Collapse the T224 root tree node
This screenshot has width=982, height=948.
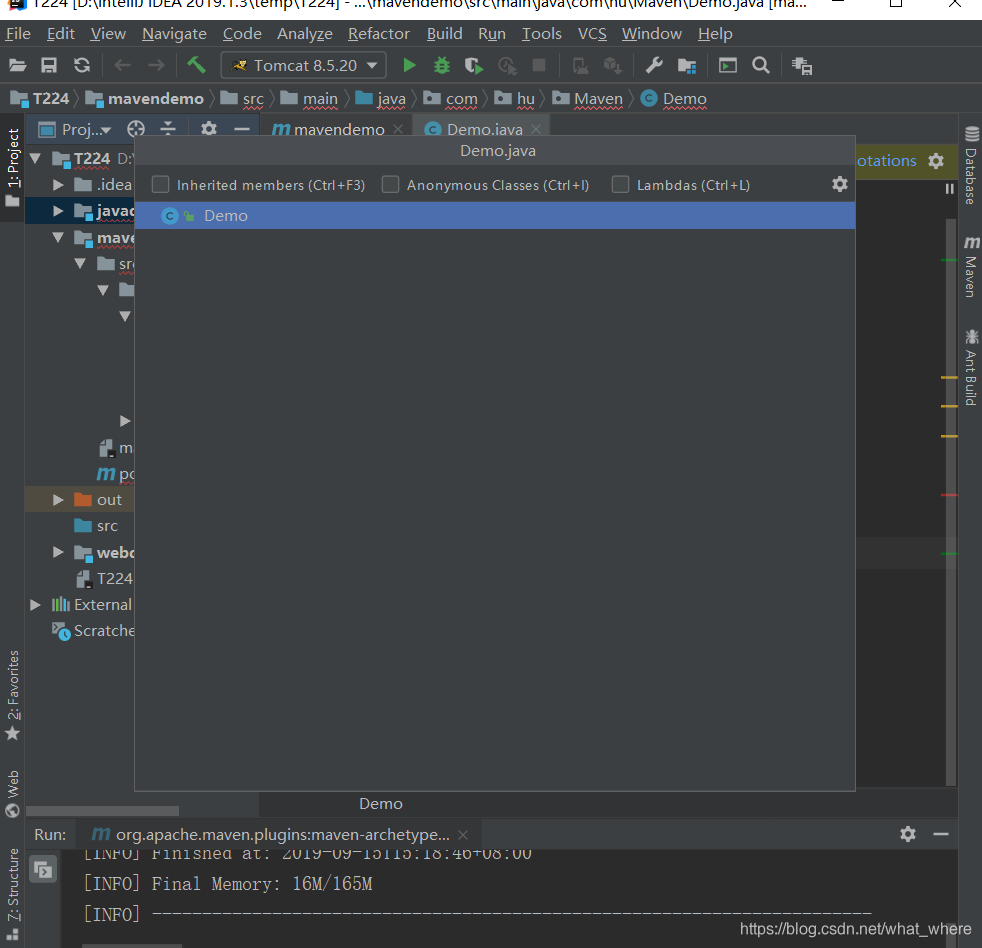point(35,158)
